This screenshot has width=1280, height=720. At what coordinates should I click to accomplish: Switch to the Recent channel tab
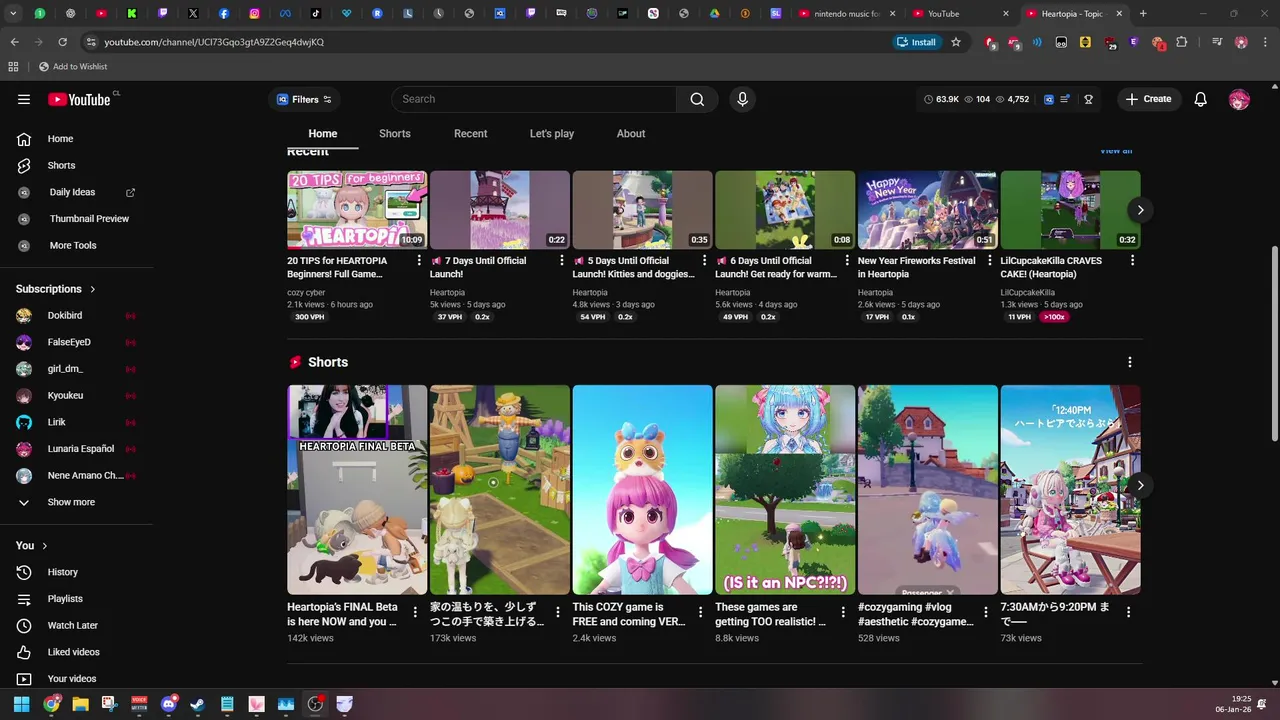[471, 133]
